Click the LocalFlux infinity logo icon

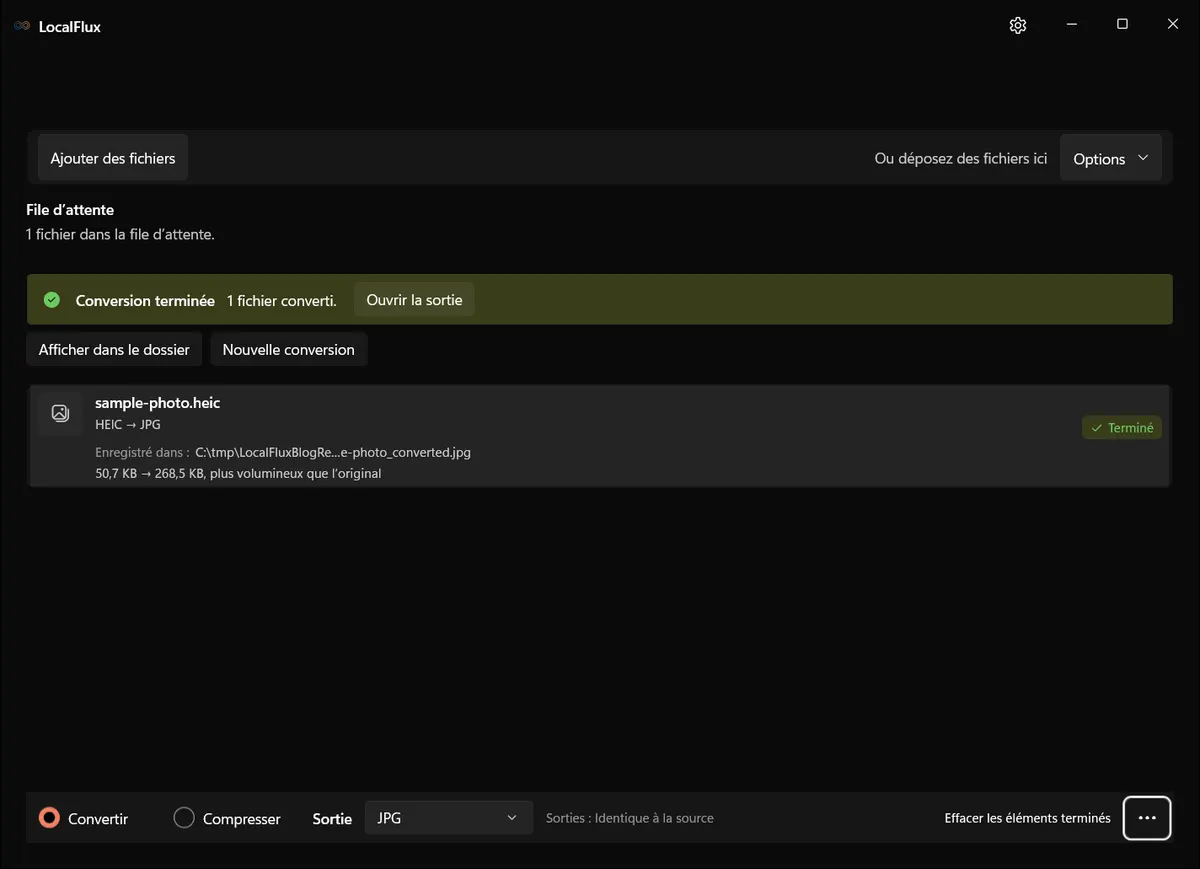click(22, 26)
